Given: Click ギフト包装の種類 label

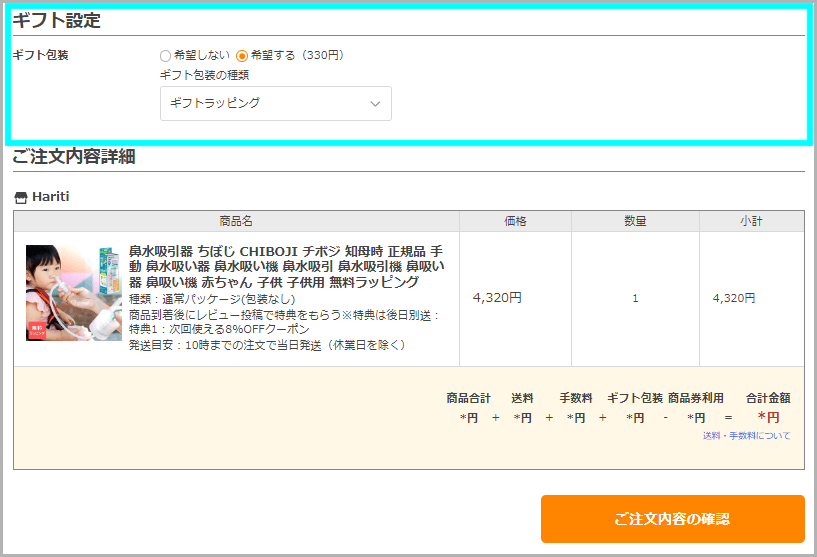Looking at the screenshot, I should (204, 75).
